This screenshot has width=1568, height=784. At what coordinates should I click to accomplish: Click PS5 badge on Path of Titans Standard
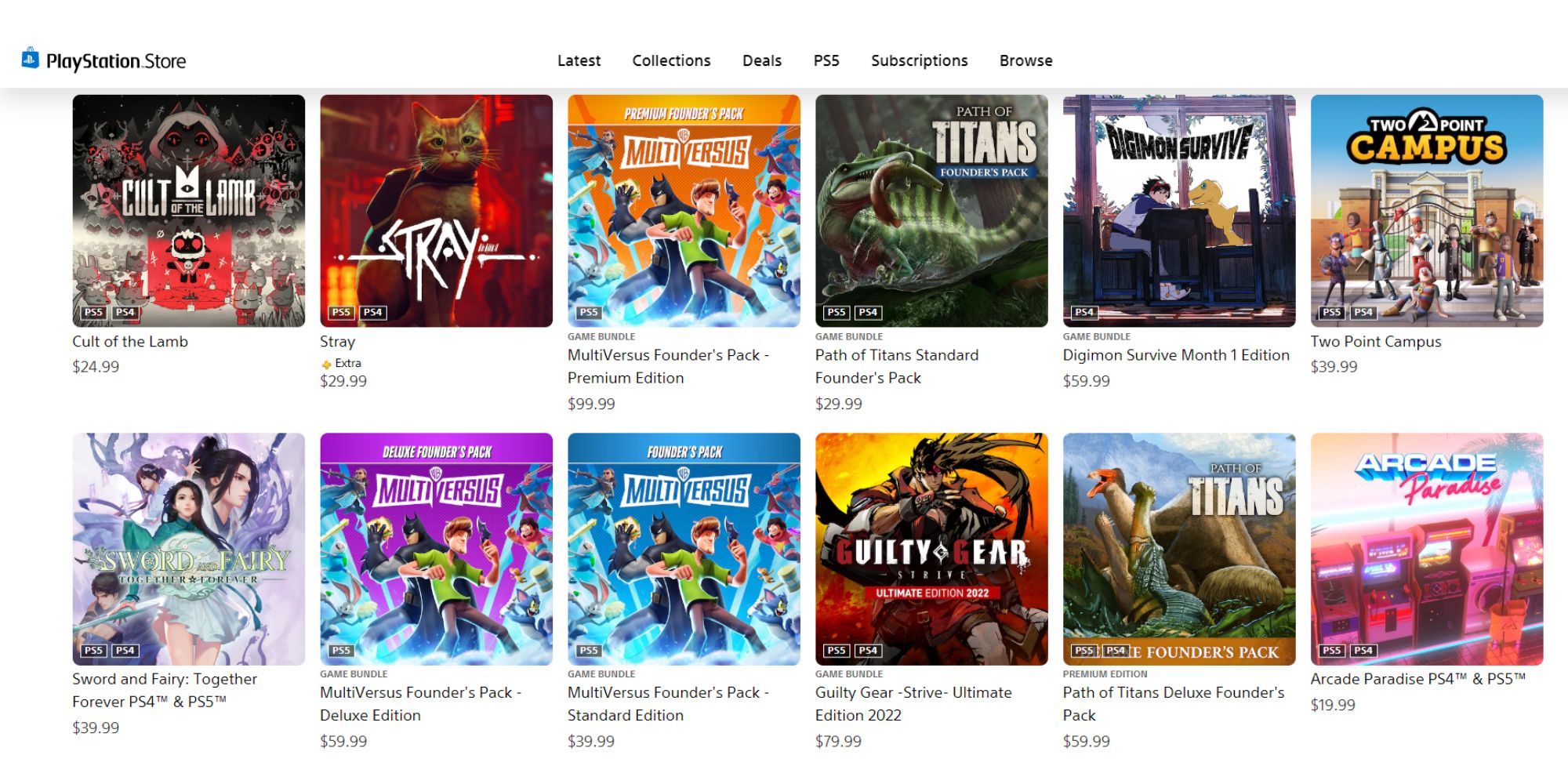pos(837,312)
